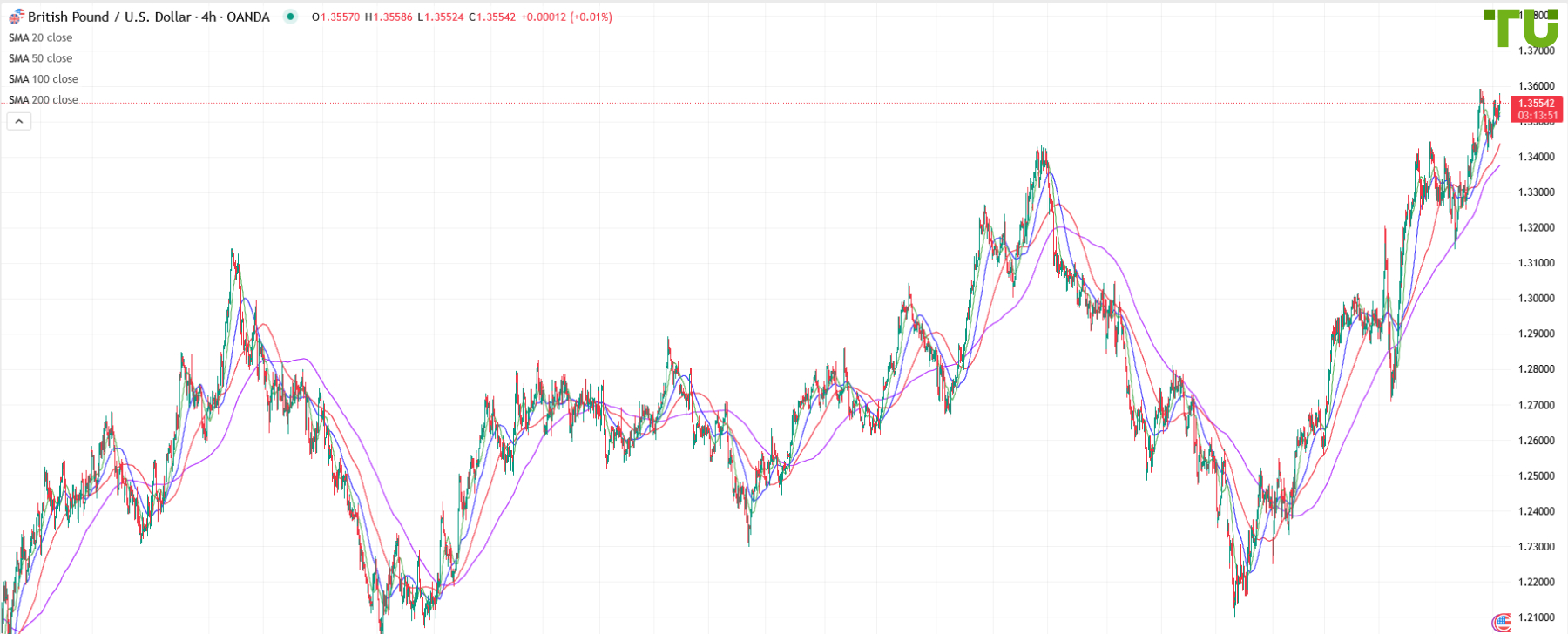Select the SMA 20 close legend
Viewport: 1568px width, 634px height.
point(41,37)
